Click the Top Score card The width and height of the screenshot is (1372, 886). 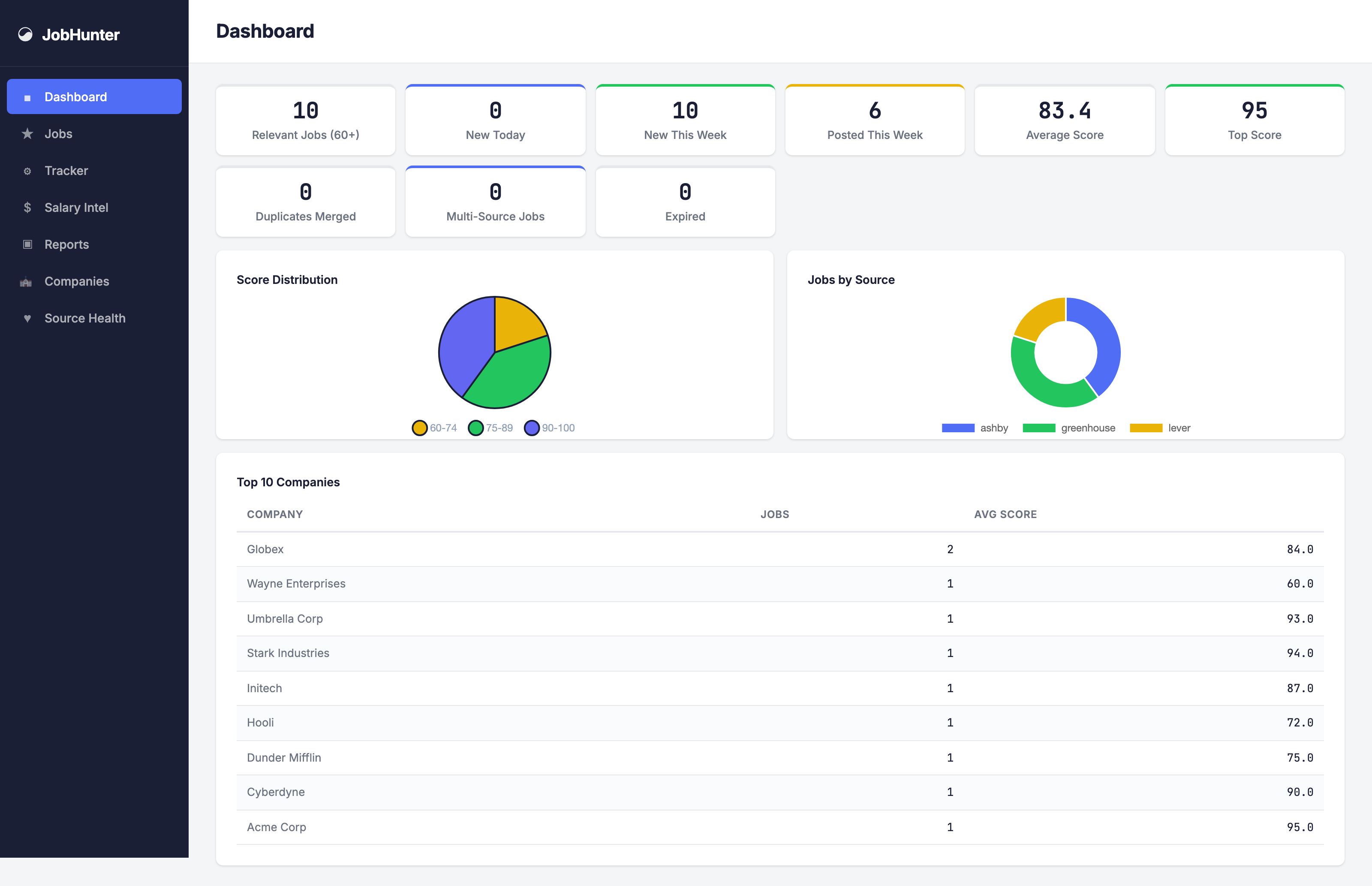point(1254,120)
